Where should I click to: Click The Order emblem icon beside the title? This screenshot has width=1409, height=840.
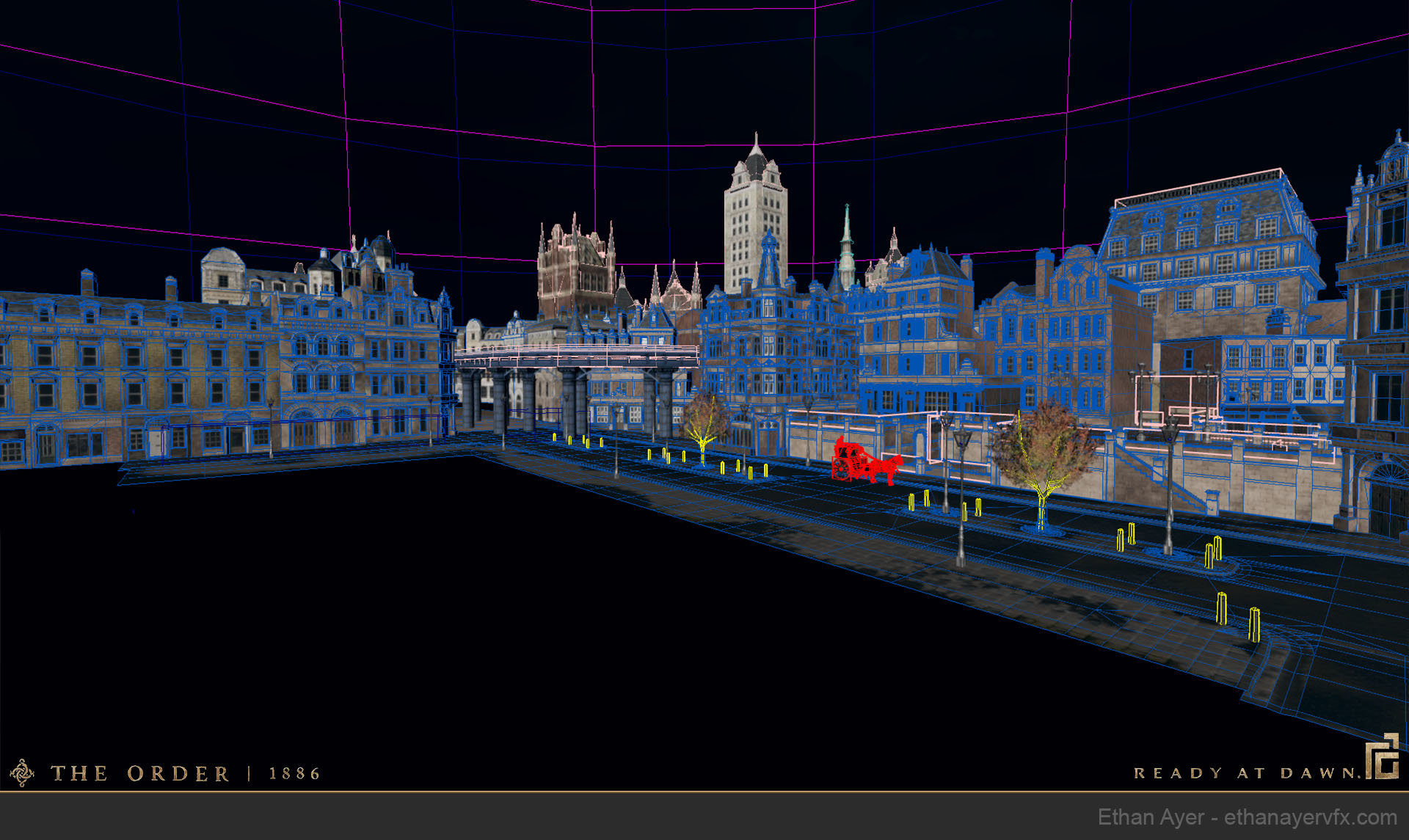(22, 773)
